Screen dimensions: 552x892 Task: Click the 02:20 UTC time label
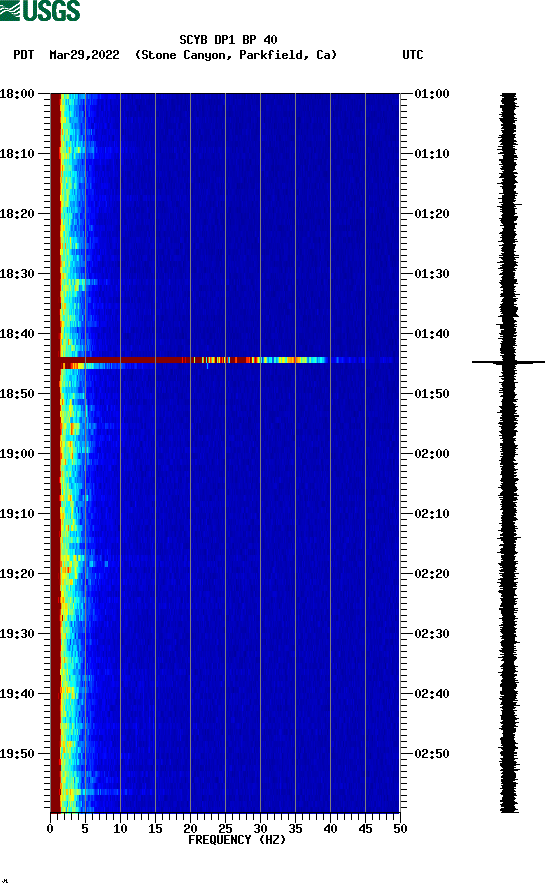[432, 574]
